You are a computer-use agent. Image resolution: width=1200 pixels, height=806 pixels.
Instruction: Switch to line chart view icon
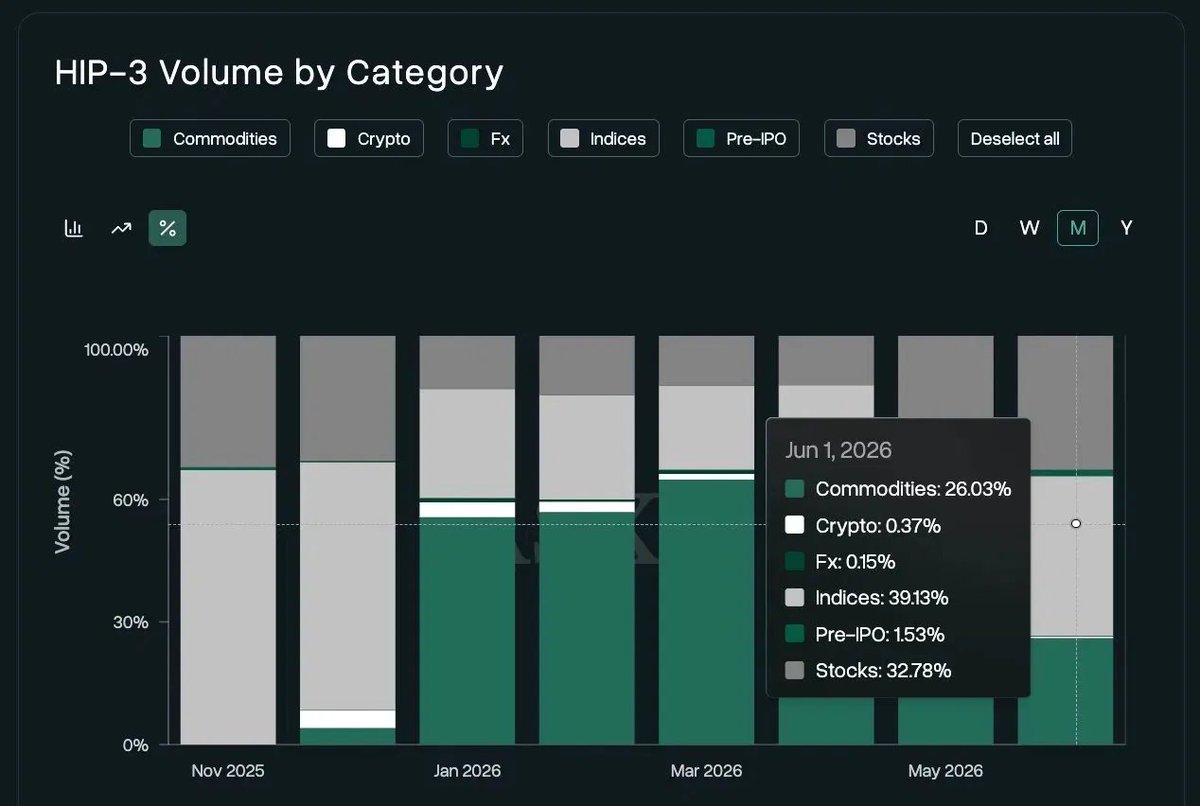[x=121, y=228]
